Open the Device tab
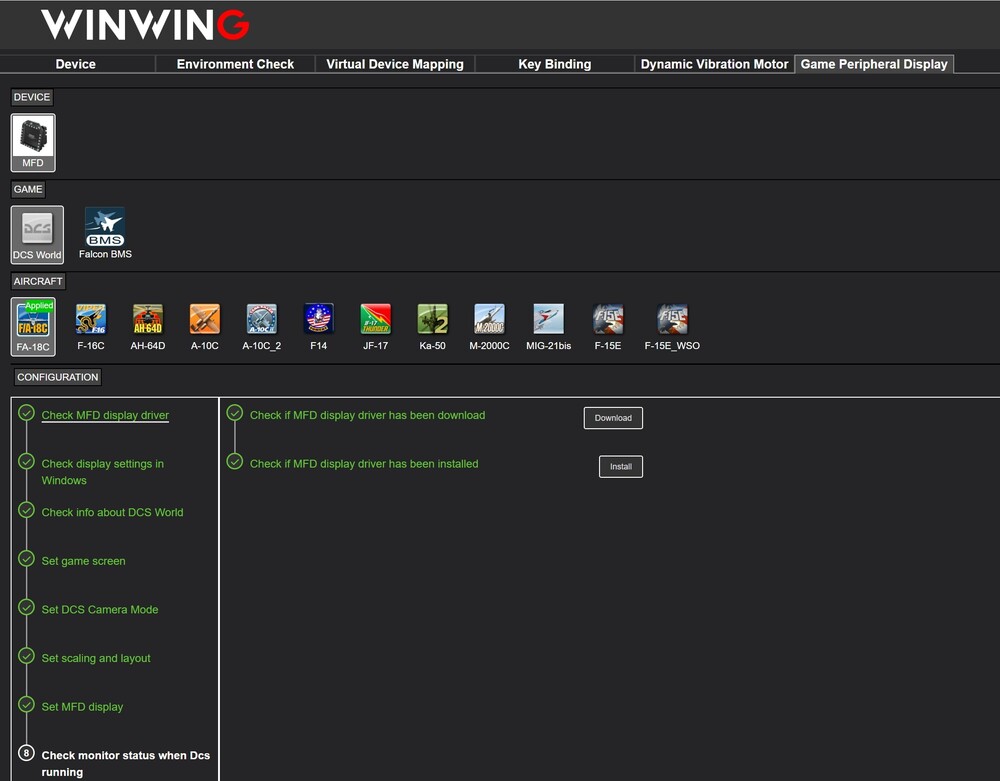 tap(75, 64)
